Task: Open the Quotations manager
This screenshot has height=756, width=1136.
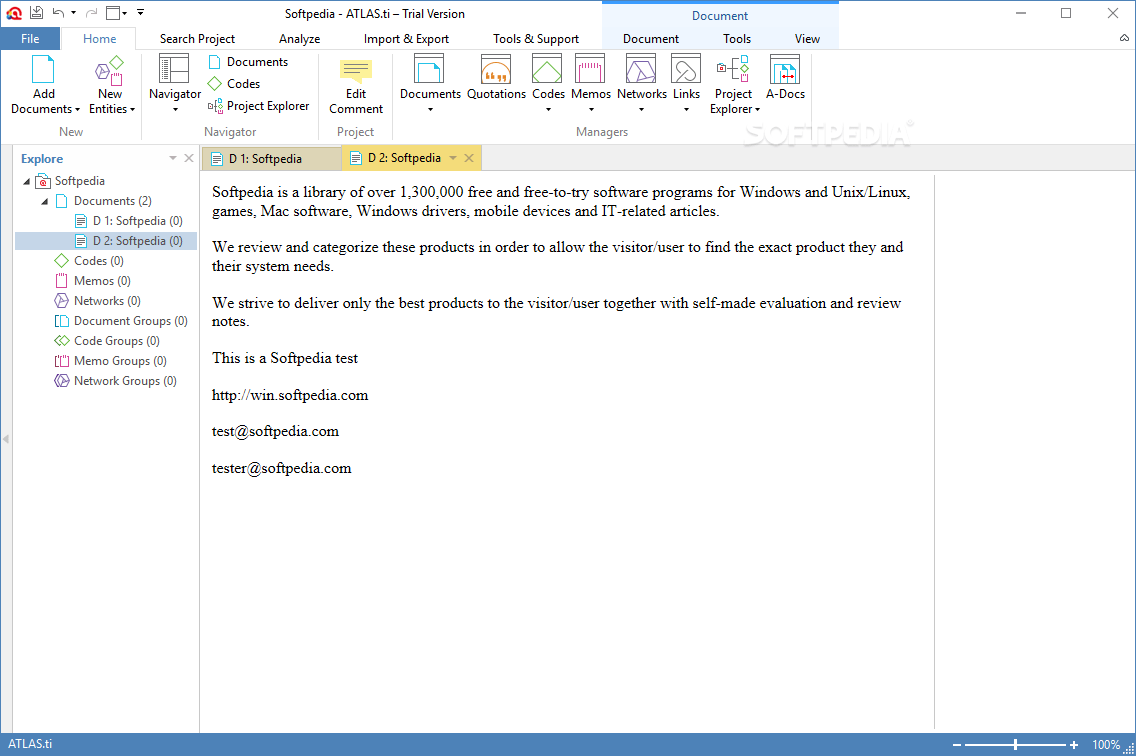Action: click(496, 78)
